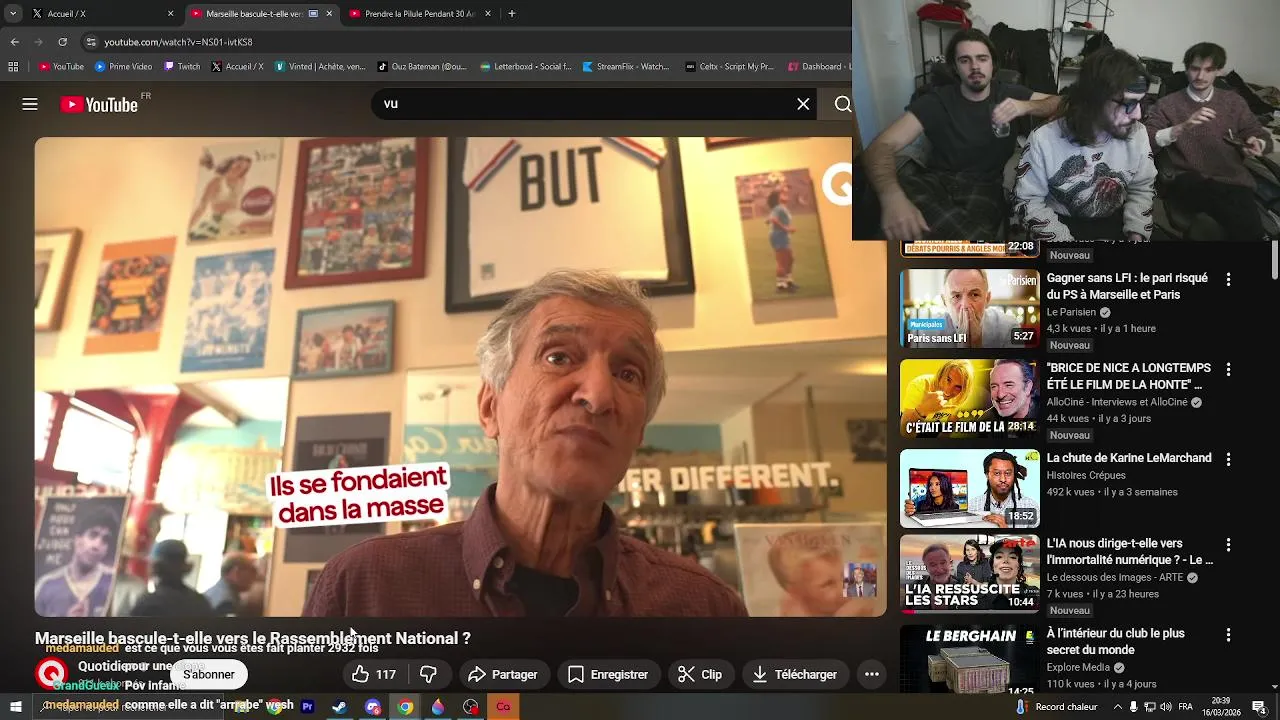Open 'Record chaleur' weather widget
Image resolution: width=1280 pixels, height=720 pixels.
click(1056, 707)
